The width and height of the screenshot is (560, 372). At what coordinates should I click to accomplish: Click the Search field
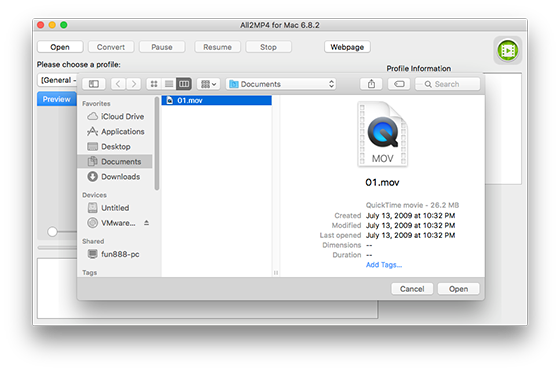[x=448, y=84]
